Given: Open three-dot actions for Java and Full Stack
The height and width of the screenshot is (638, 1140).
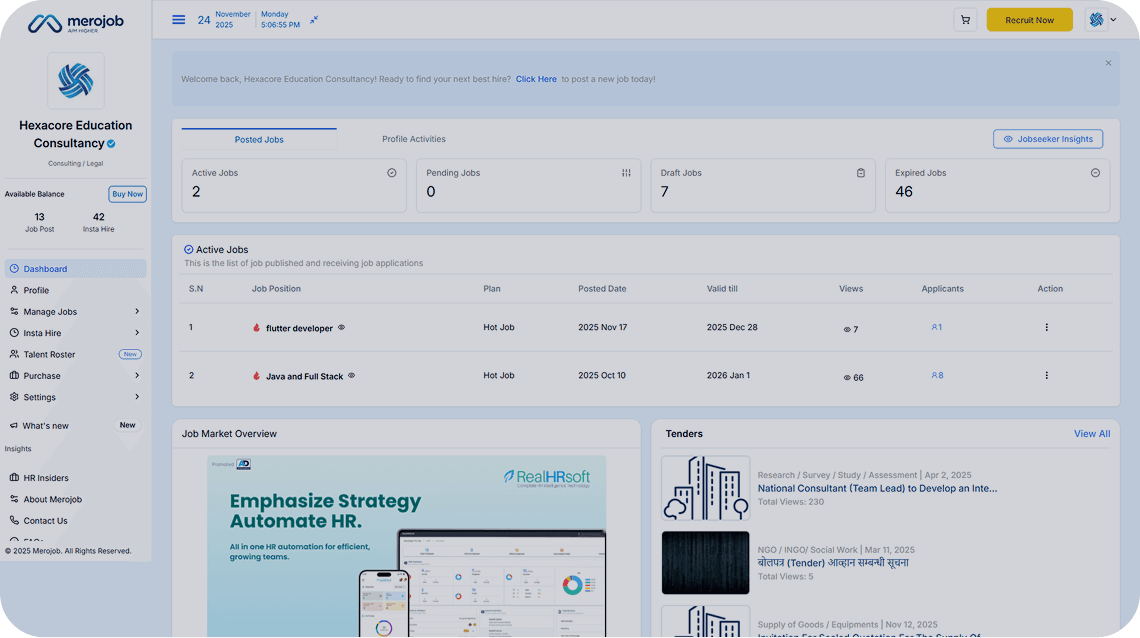Looking at the screenshot, I should coord(1046,376).
